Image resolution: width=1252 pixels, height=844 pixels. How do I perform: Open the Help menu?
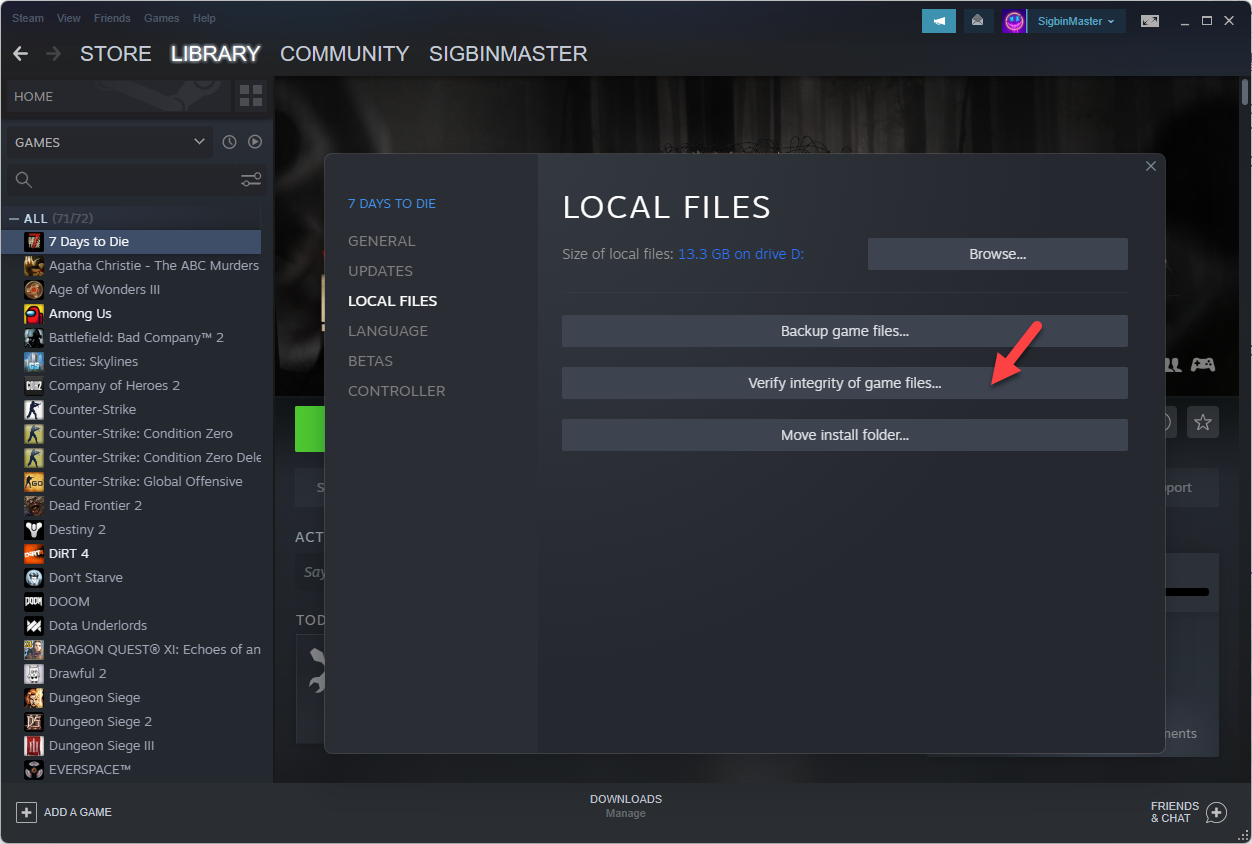coord(204,18)
